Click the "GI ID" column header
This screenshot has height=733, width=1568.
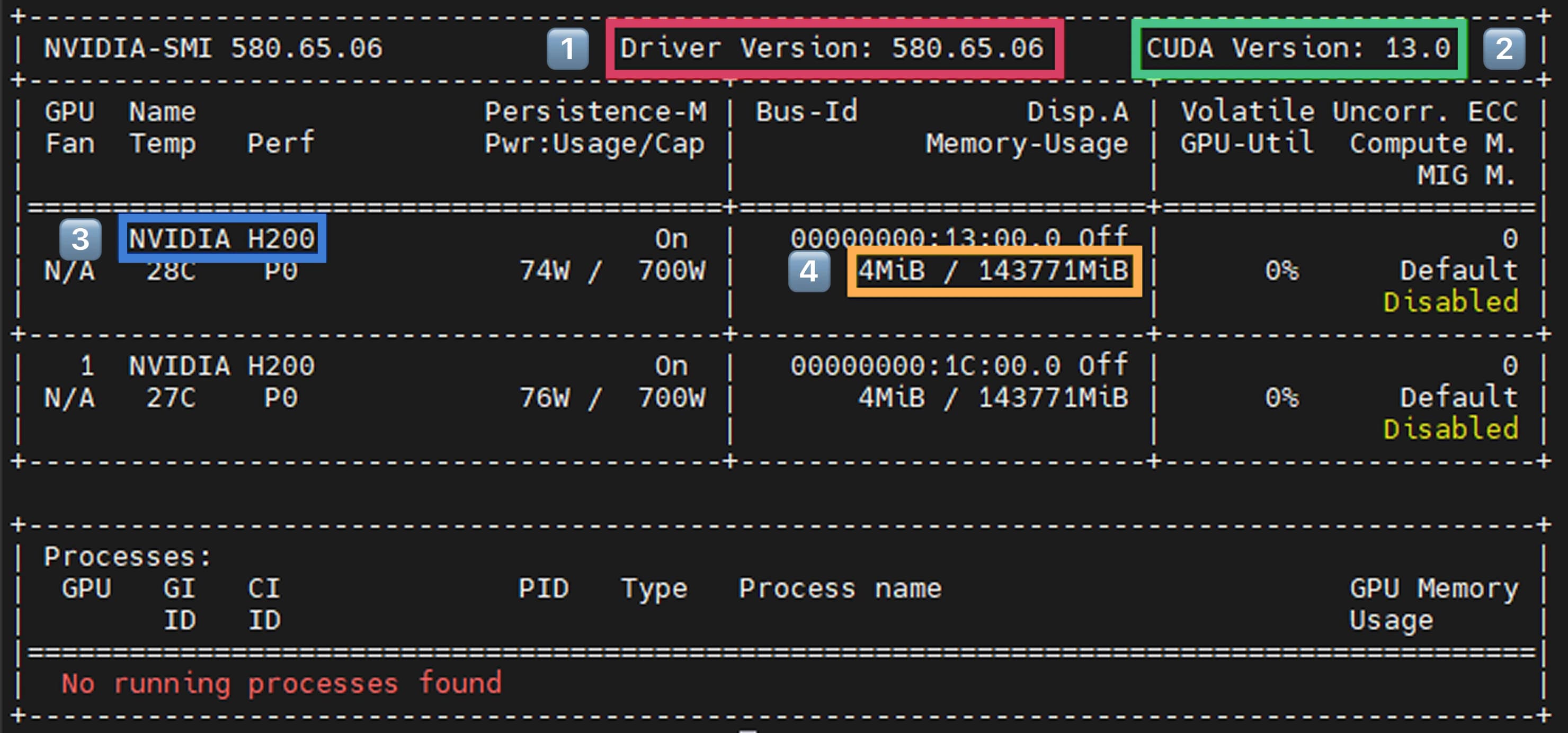[x=180, y=604]
